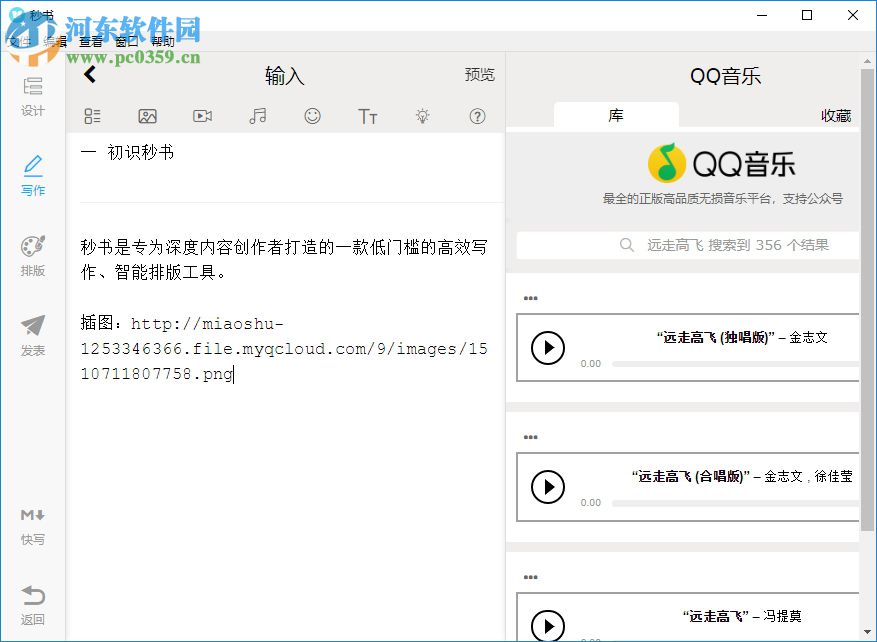Expand options for the first song
The height and width of the screenshot is (642, 877).
(x=530, y=297)
